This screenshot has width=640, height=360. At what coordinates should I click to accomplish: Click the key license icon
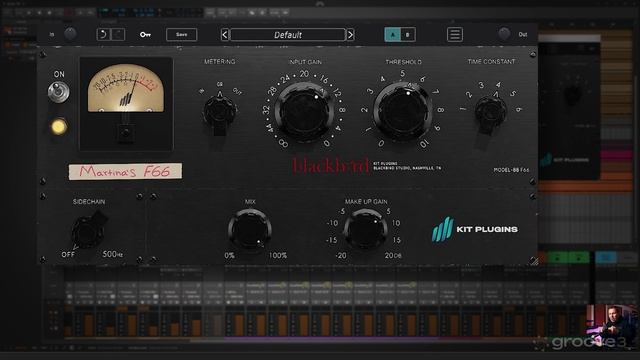(145, 35)
